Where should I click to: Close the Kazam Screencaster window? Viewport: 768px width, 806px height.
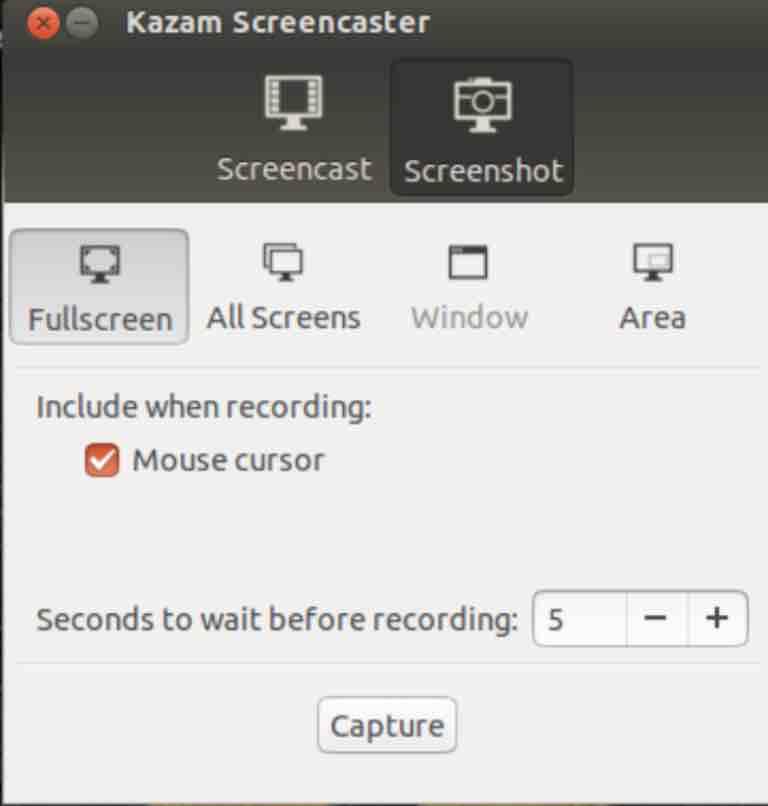[x=43, y=23]
